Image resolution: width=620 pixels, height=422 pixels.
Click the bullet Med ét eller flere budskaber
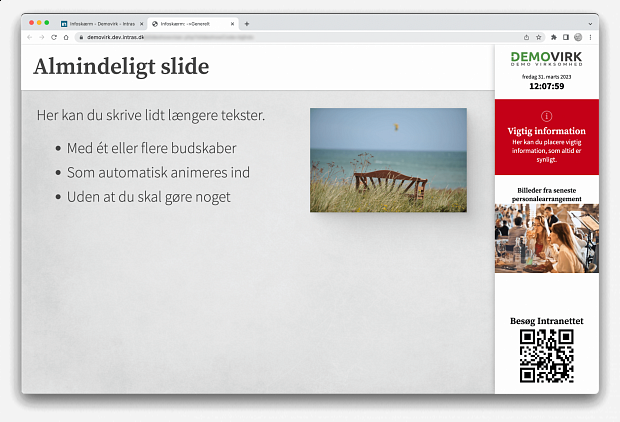pyautogui.click(x=151, y=148)
